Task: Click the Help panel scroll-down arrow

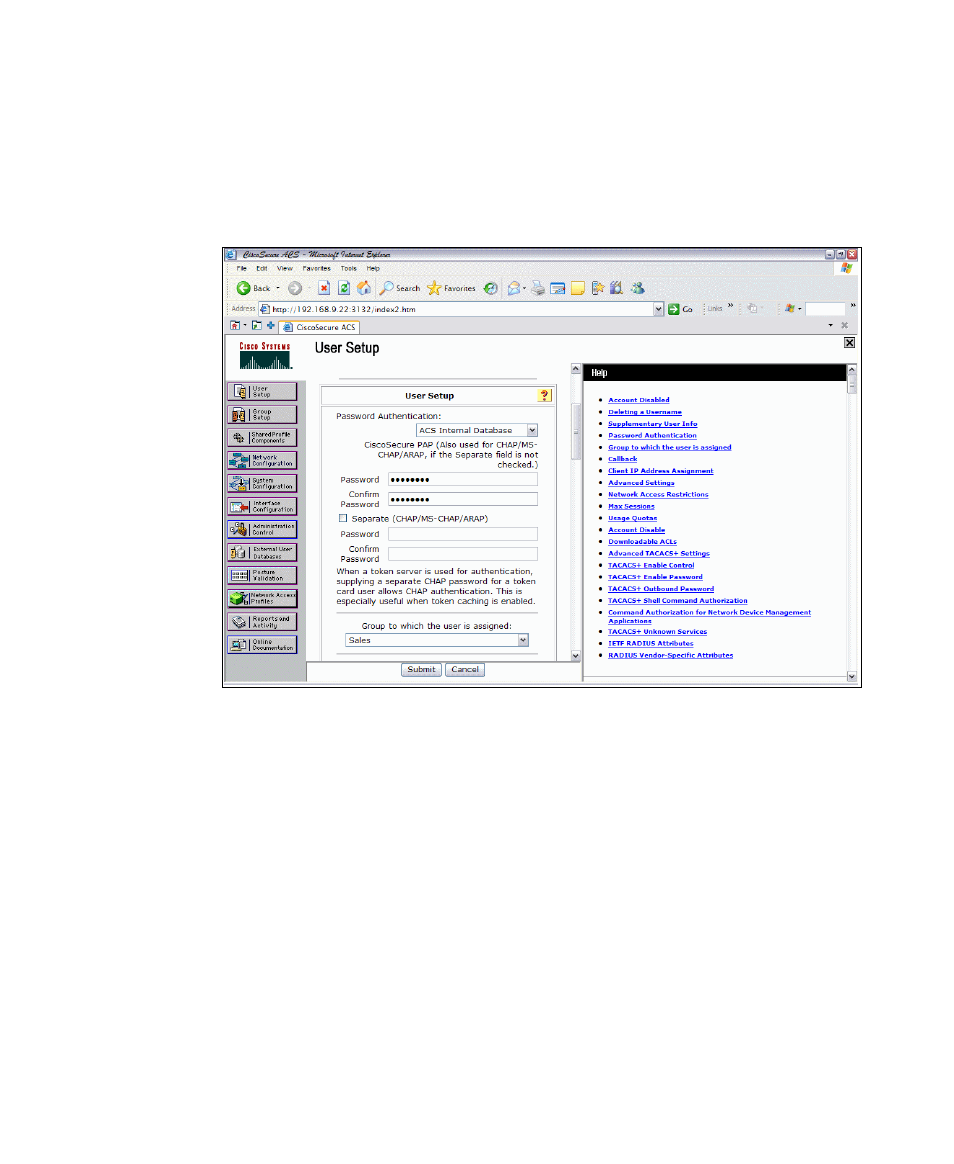Action: coord(852,676)
